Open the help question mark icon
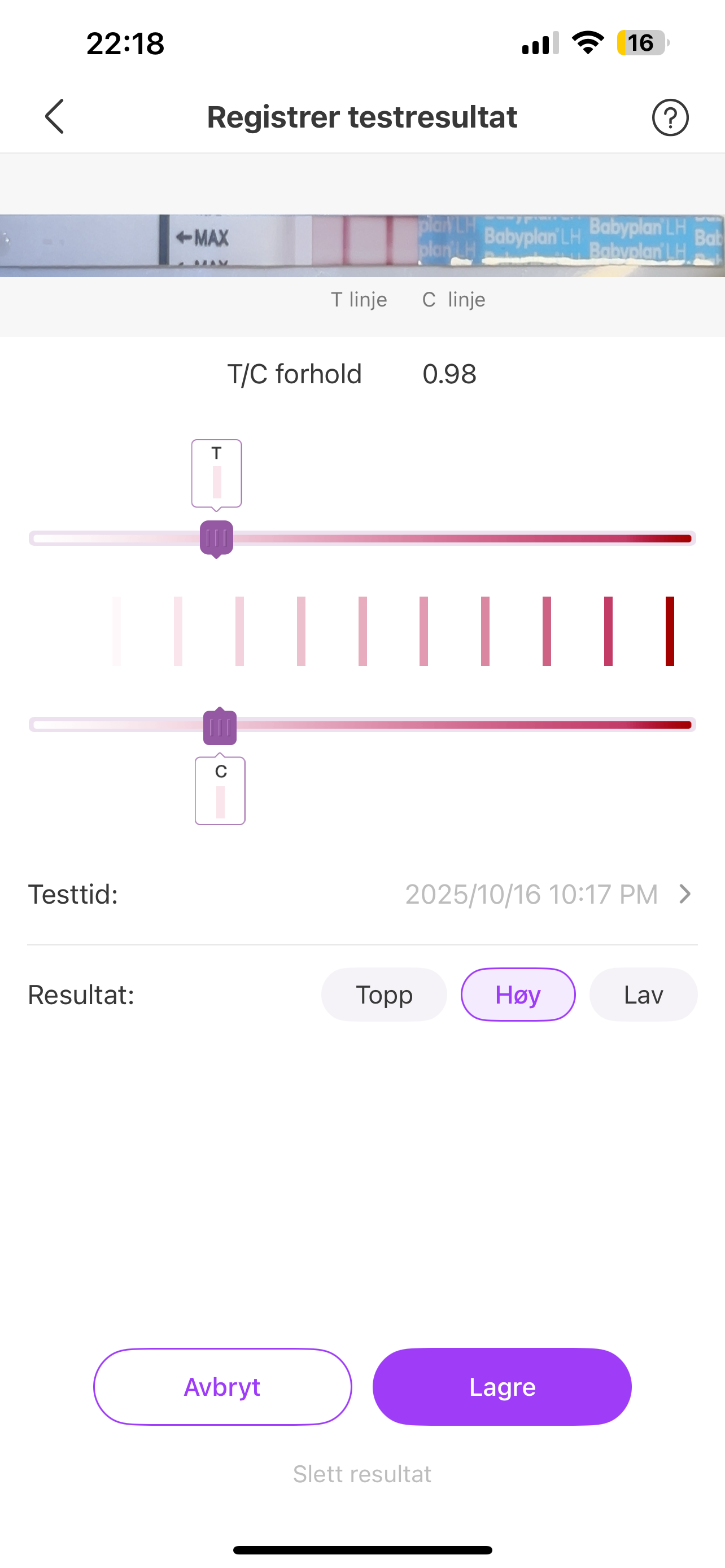 pos(670,117)
